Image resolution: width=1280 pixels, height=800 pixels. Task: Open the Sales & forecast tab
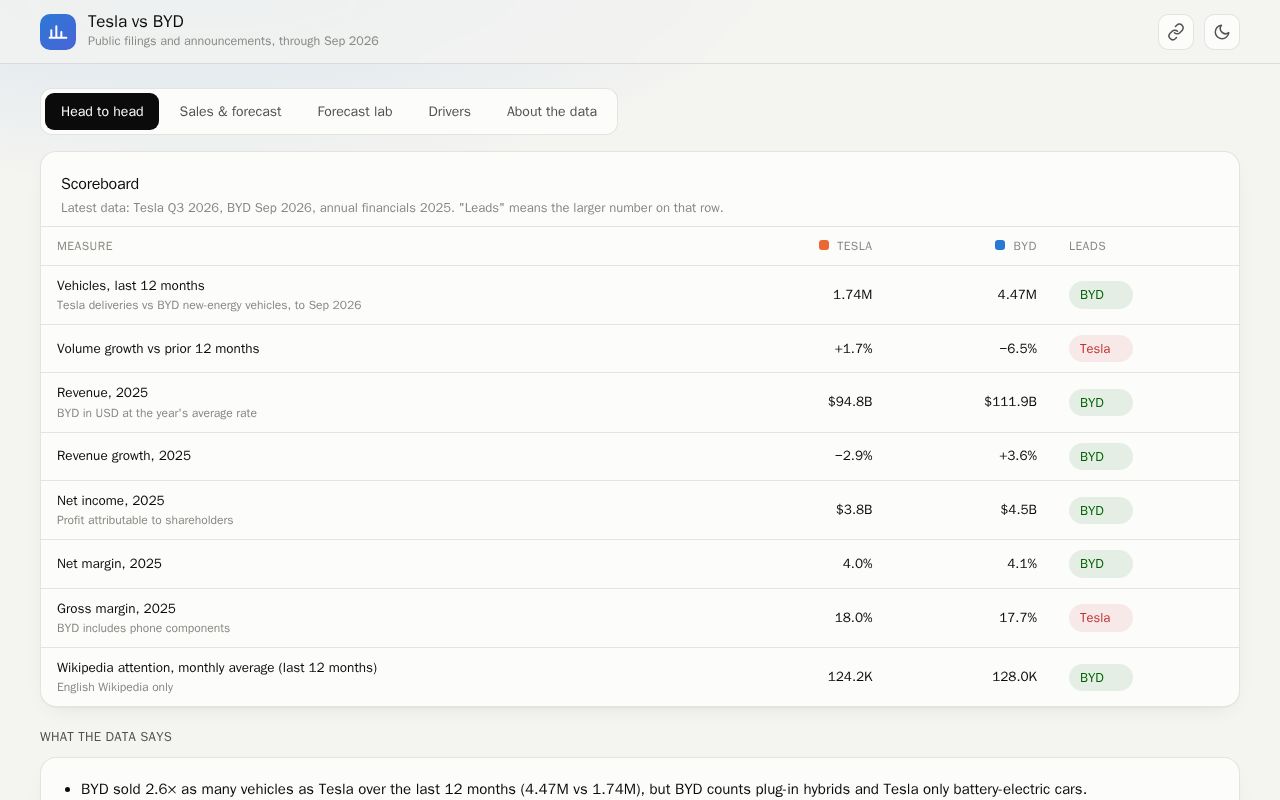click(x=230, y=112)
